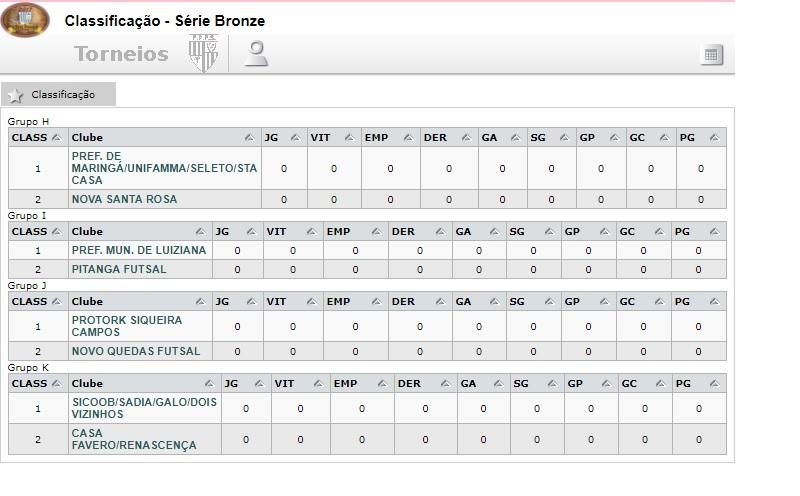Sort Grupo I by EMP column
Image resolution: width=800 pixels, height=496 pixels.
click(375, 232)
